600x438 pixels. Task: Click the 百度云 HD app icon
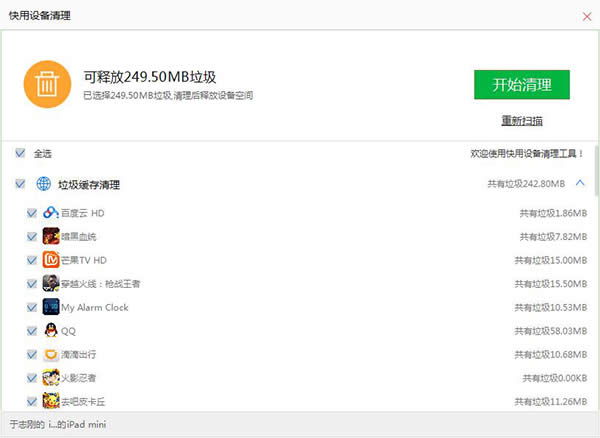[51, 213]
